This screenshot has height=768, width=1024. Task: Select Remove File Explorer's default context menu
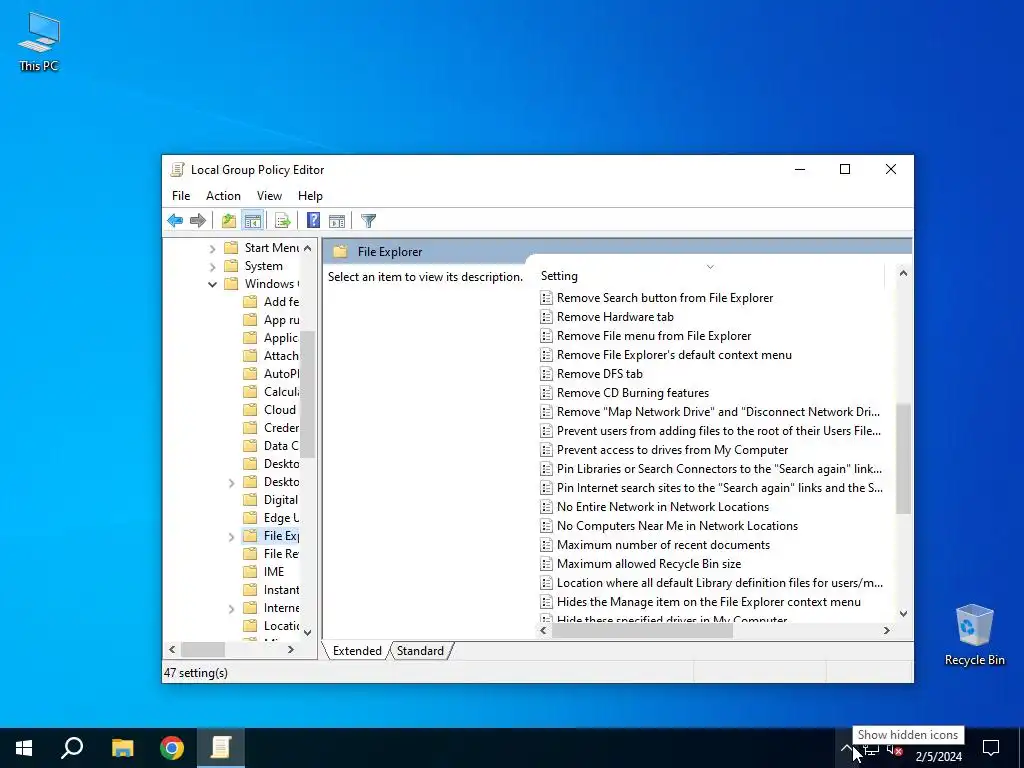(x=674, y=355)
